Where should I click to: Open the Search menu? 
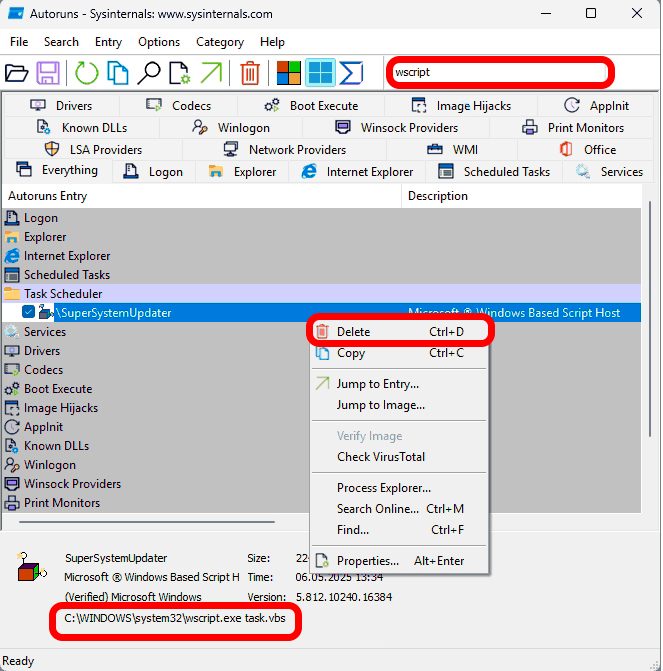pos(61,42)
